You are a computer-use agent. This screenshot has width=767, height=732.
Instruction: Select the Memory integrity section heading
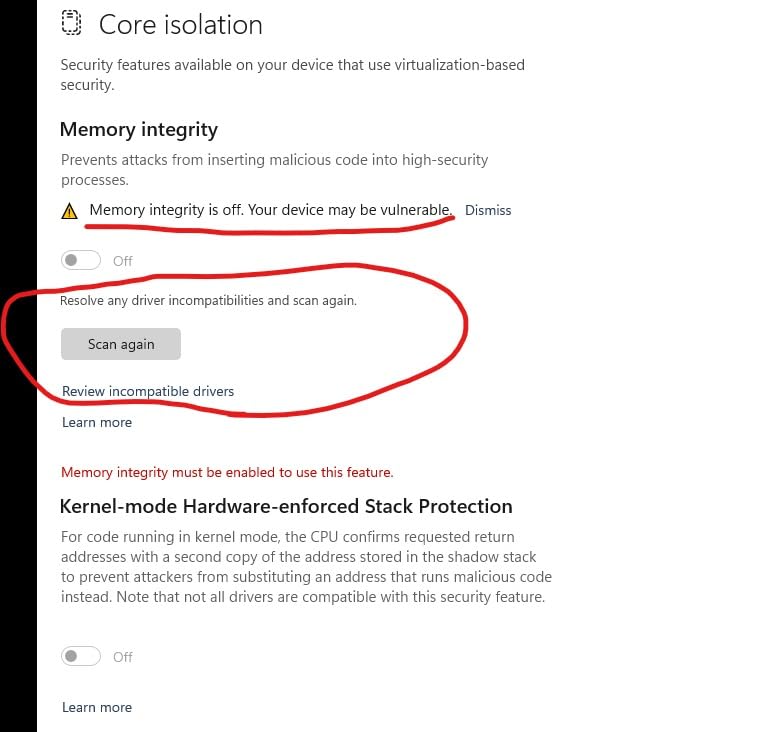click(139, 130)
